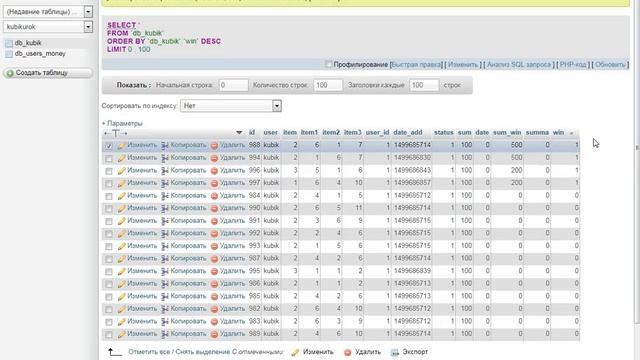The image size is (640, 360).
Task: Click Снять выделение link below table
Action: pos(202,352)
